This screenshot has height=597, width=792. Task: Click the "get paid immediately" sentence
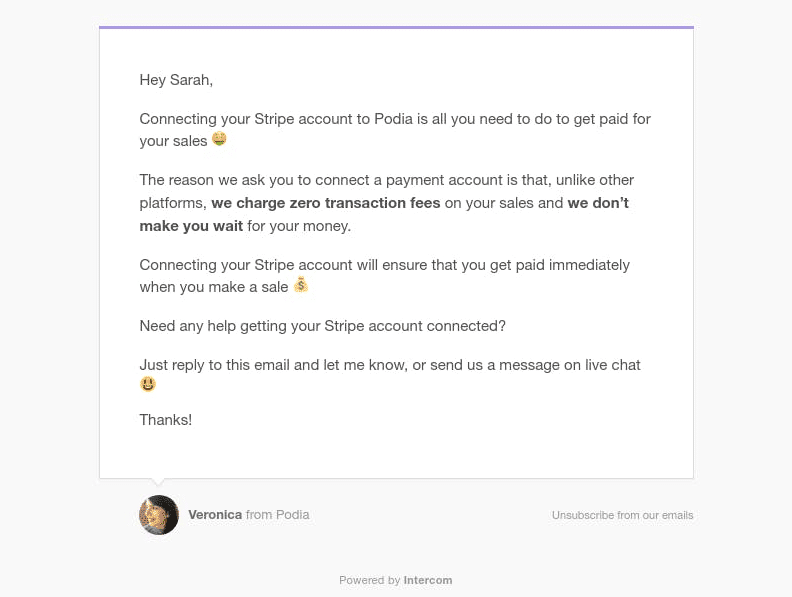(384, 276)
